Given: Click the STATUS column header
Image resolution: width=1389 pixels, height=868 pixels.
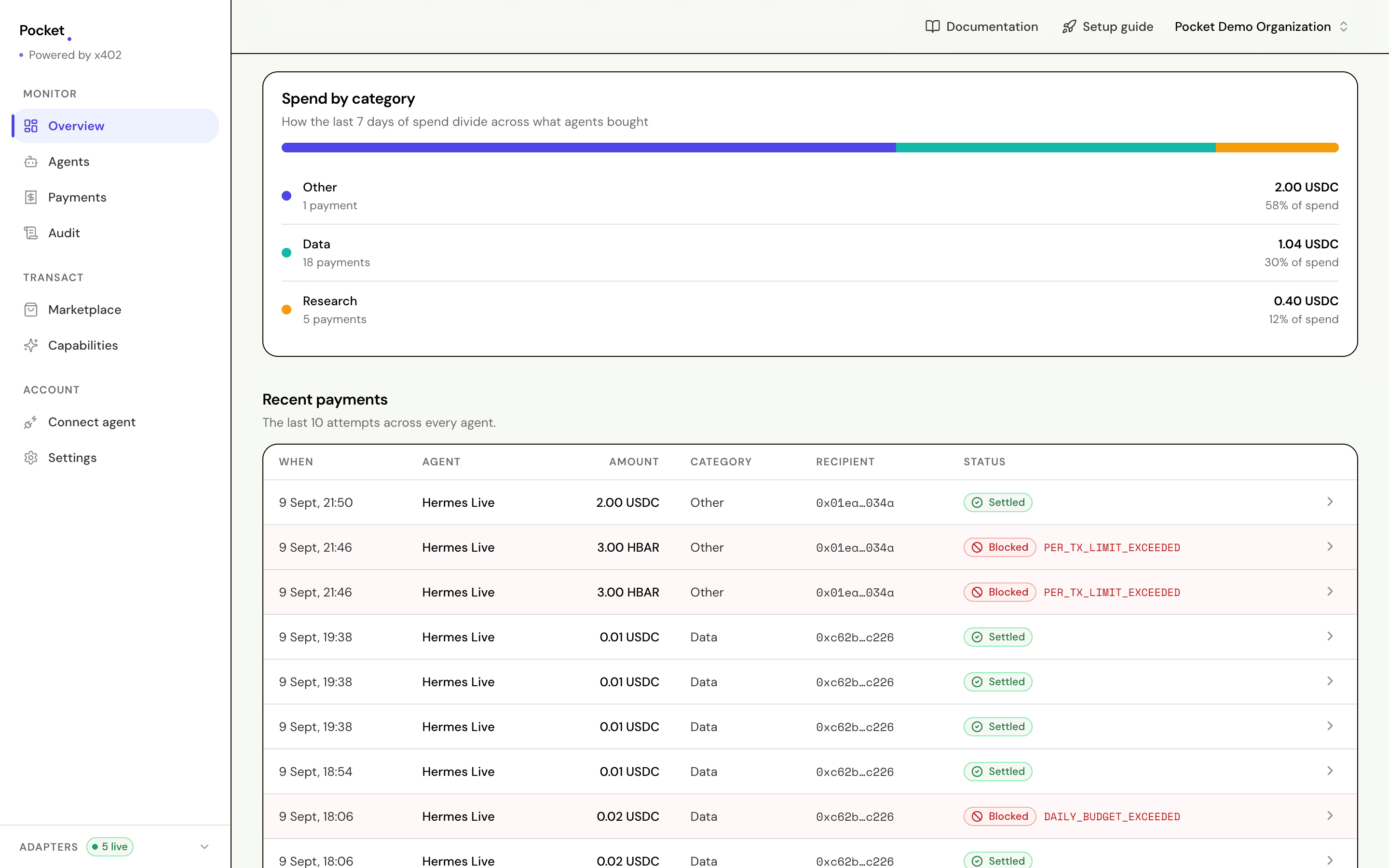Looking at the screenshot, I should point(984,461).
